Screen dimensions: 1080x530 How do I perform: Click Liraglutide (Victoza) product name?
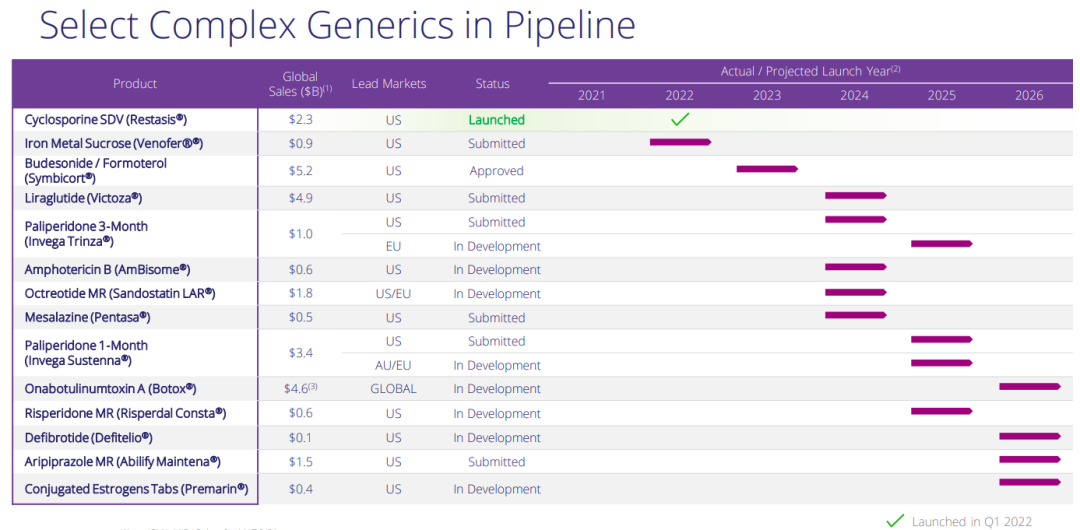(x=83, y=198)
